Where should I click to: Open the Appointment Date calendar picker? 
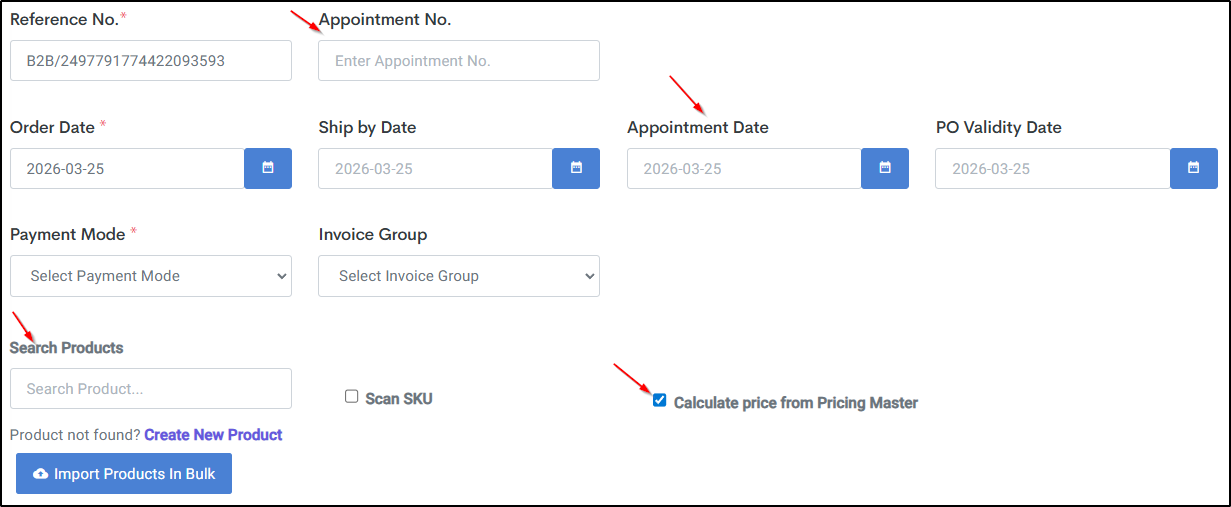[885, 168]
